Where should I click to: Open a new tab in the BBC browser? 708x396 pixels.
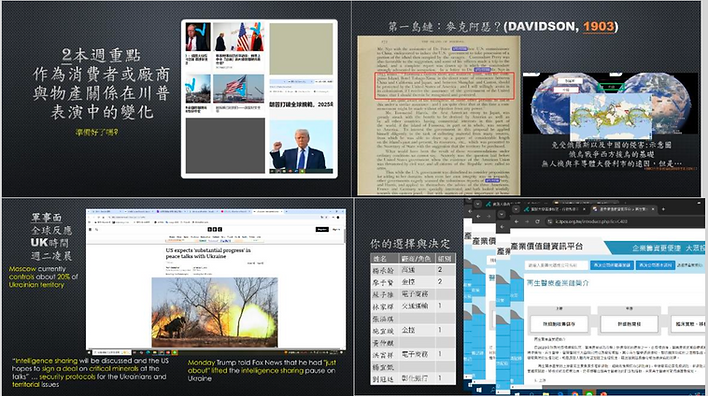coord(286,211)
